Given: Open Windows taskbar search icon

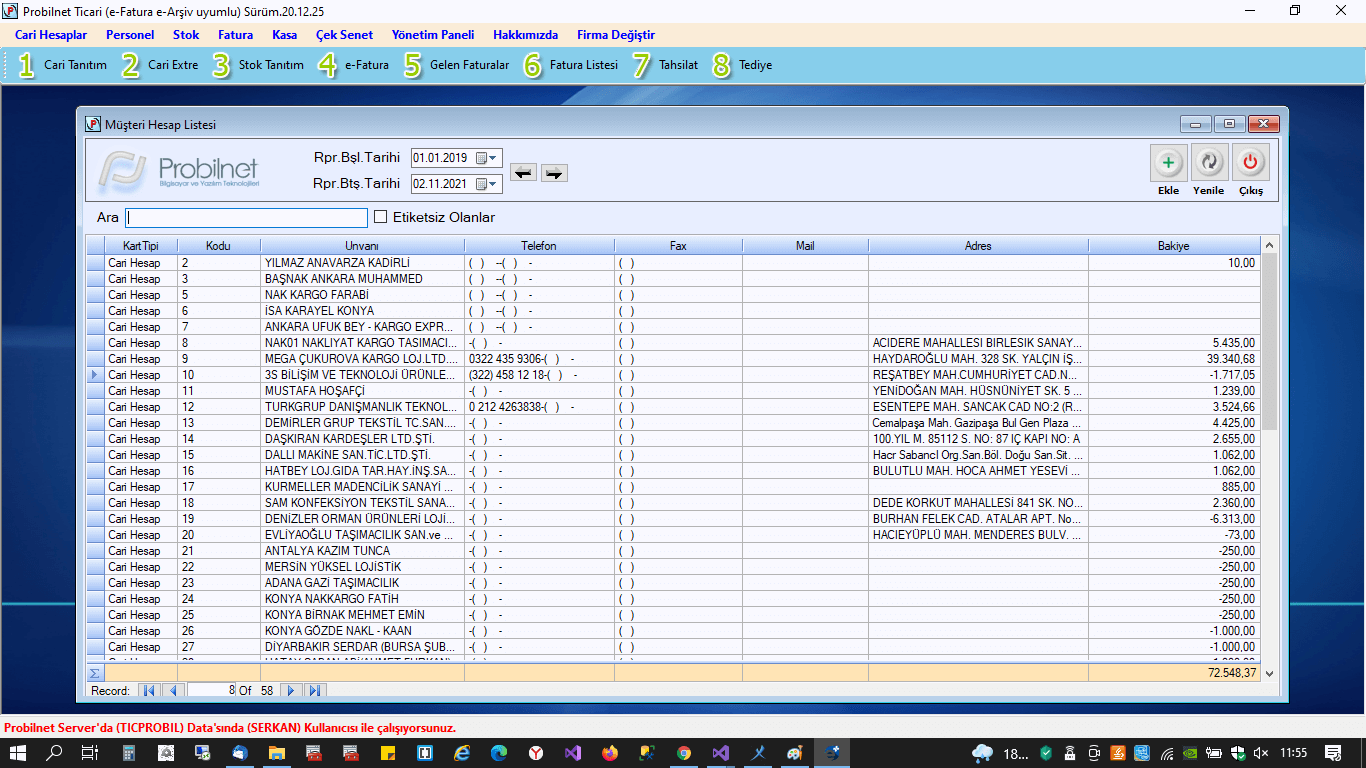Looking at the screenshot, I should coord(54,752).
